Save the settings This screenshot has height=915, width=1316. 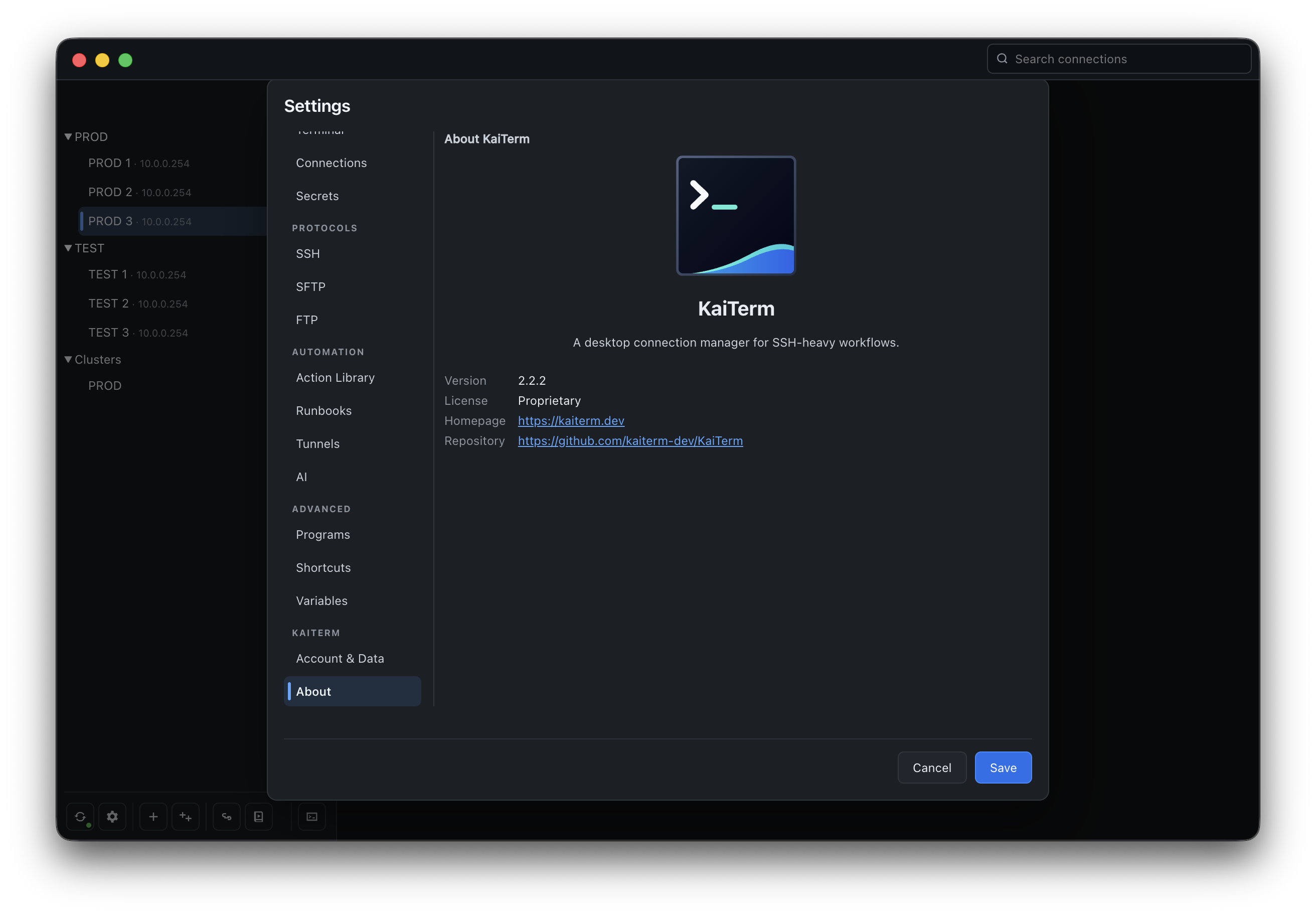1003,768
